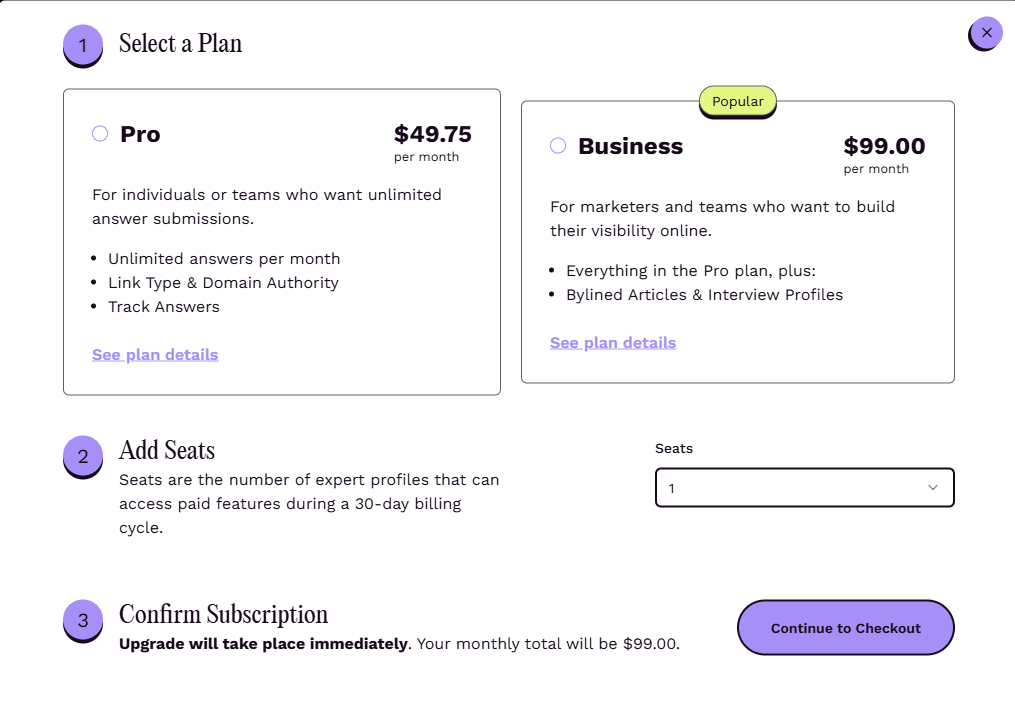Open the seat count selector showing 1
Screen dimensions: 1015x712
(804, 487)
